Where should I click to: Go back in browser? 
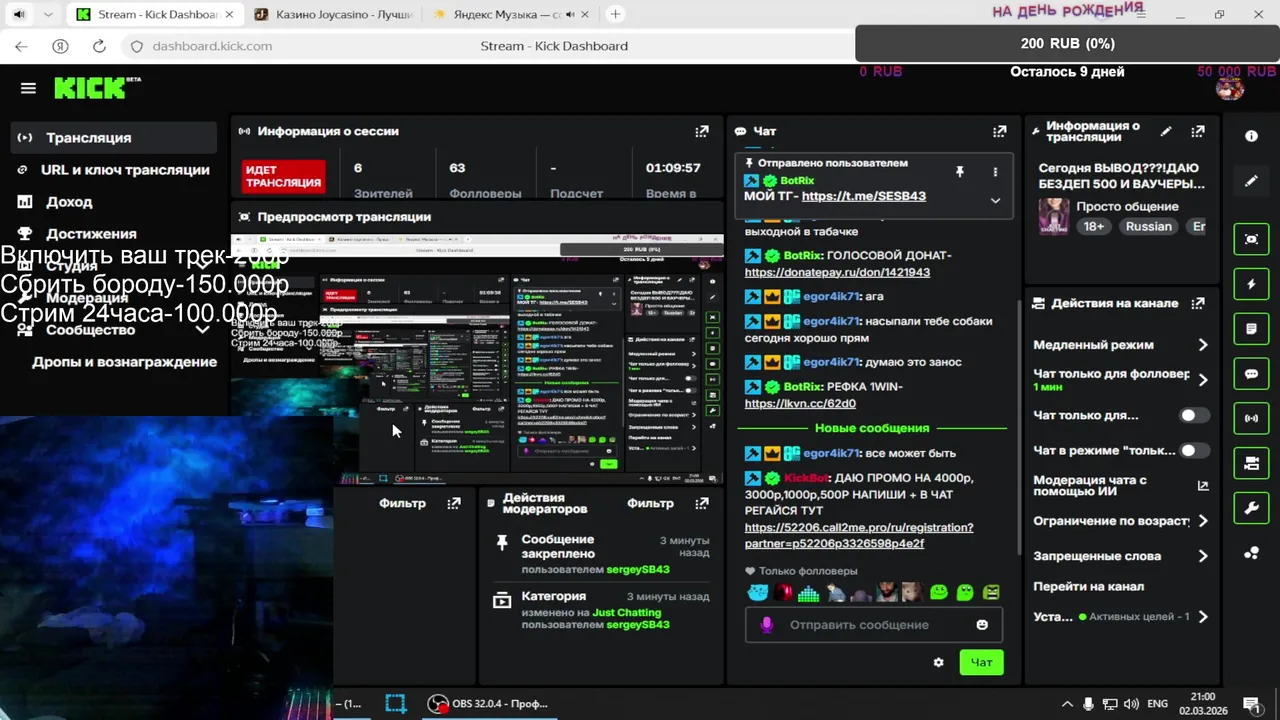coord(21,46)
